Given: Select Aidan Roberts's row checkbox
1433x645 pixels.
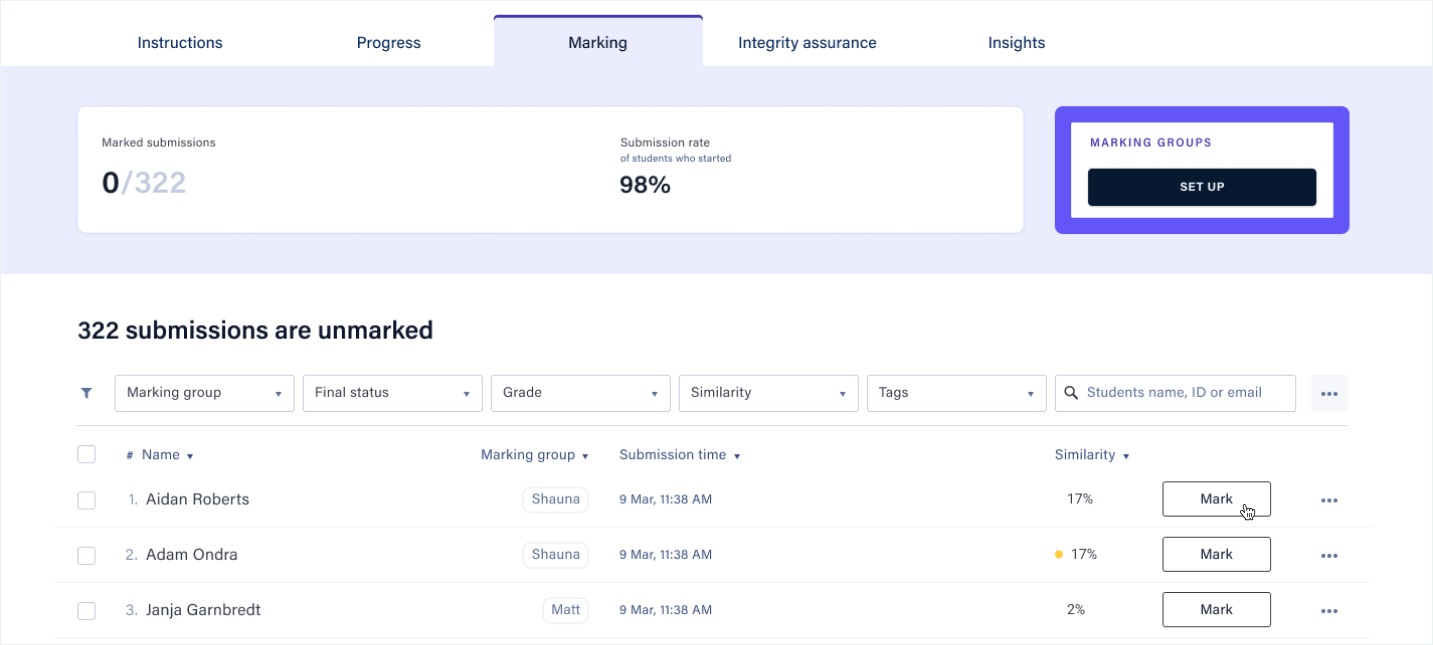Looking at the screenshot, I should [x=86, y=499].
